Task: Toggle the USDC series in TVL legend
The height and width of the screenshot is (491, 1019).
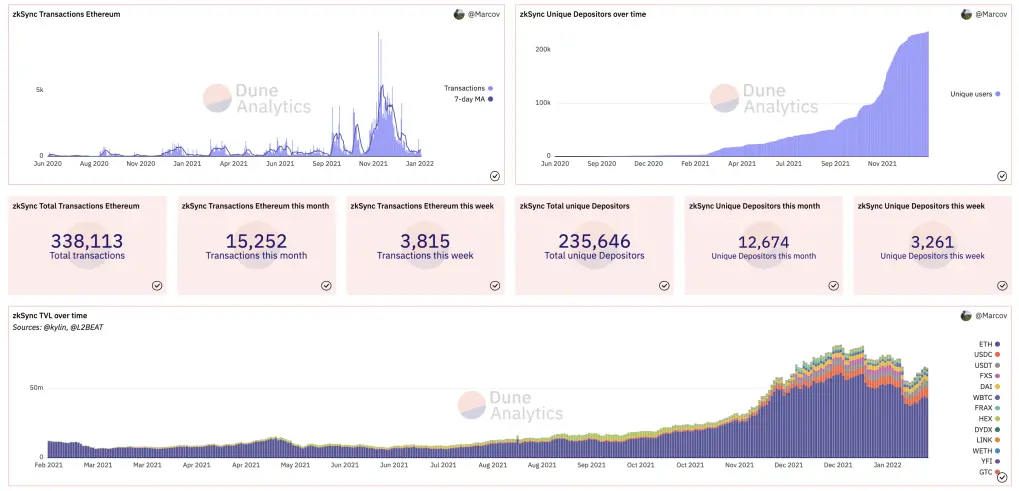Action: coord(987,355)
